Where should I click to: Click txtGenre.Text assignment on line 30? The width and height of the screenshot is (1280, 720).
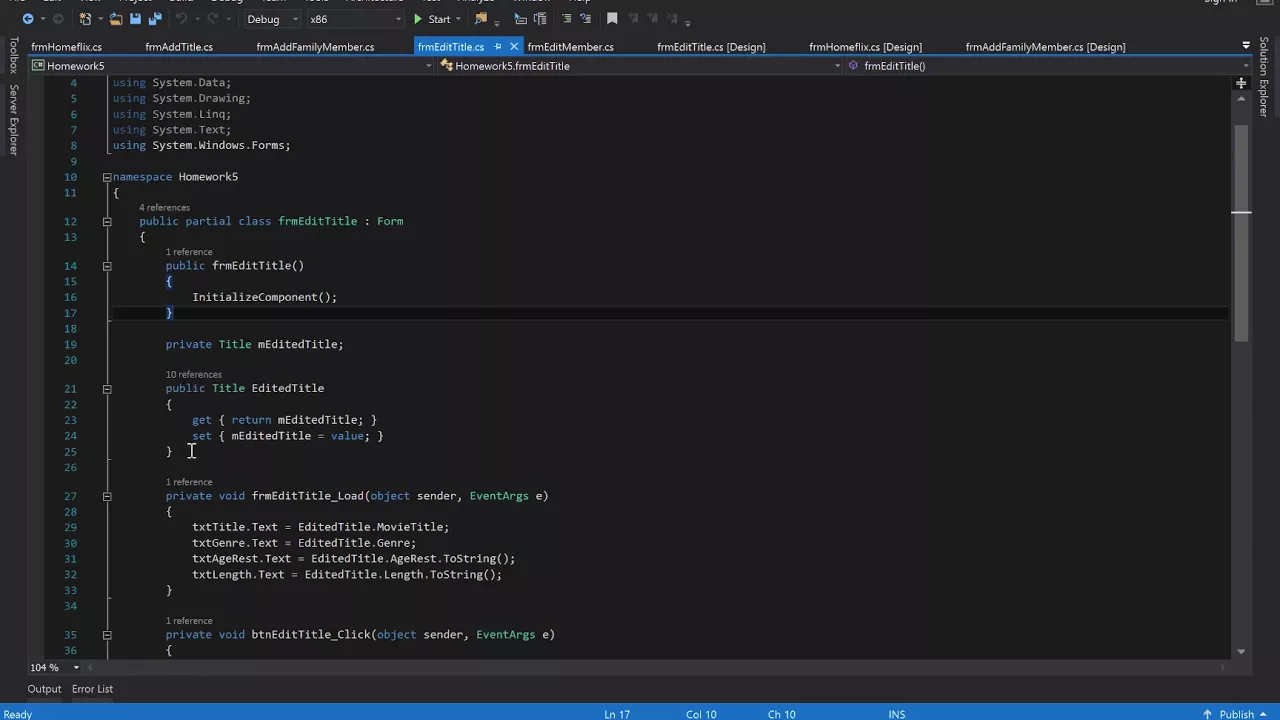(x=304, y=543)
